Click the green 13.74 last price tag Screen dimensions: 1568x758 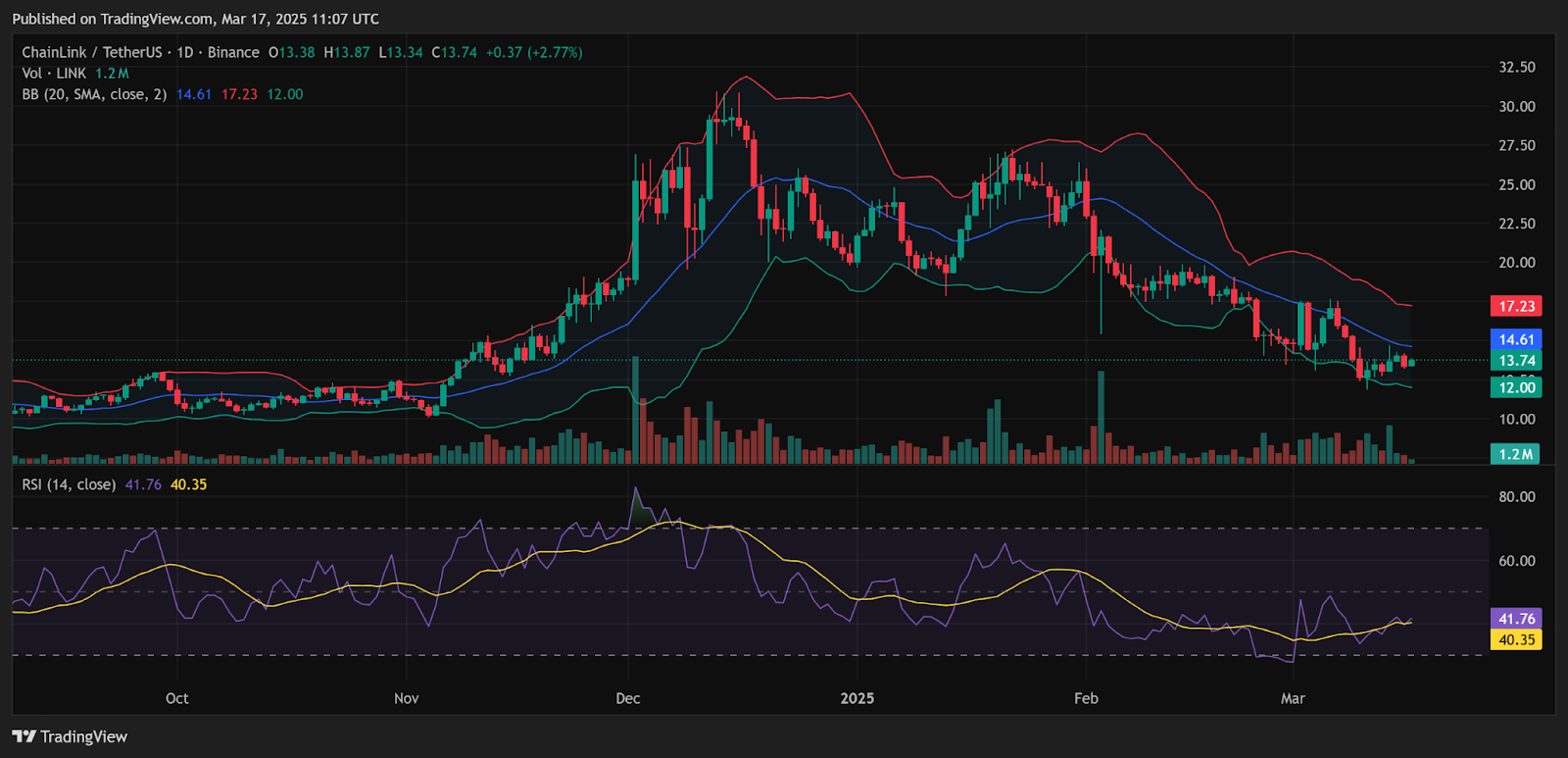coord(1516,361)
